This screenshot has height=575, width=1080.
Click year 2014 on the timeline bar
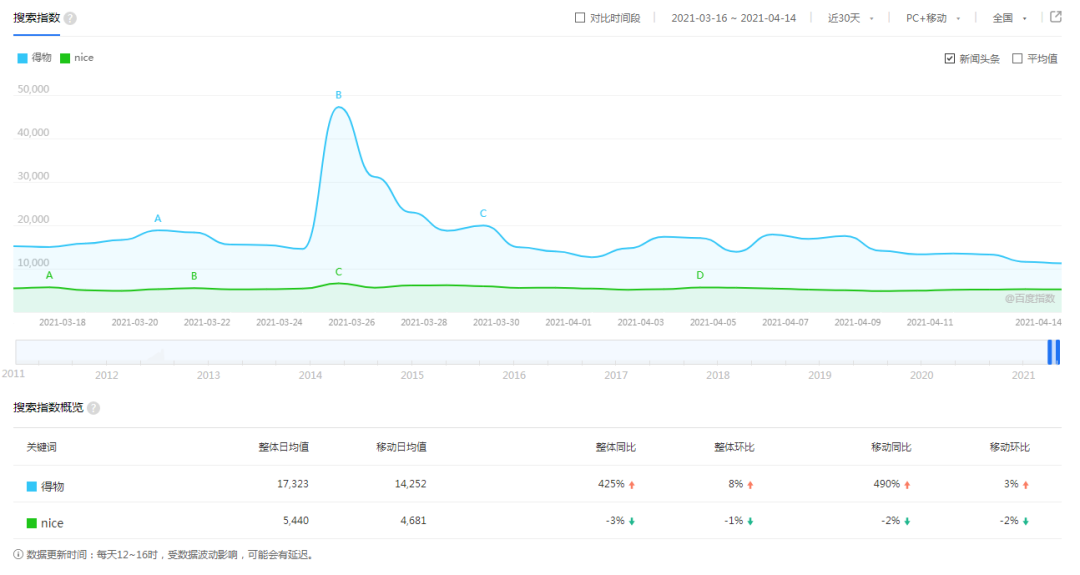click(310, 375)
